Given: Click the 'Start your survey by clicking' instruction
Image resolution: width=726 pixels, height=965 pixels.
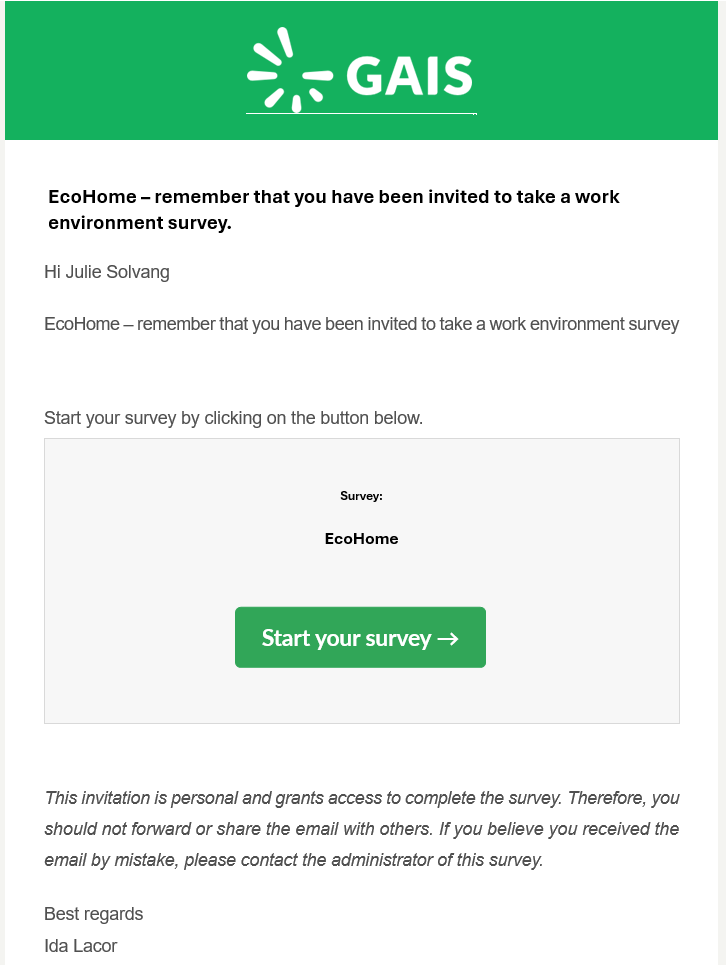Looking at the screenshot, I should 233,418.
